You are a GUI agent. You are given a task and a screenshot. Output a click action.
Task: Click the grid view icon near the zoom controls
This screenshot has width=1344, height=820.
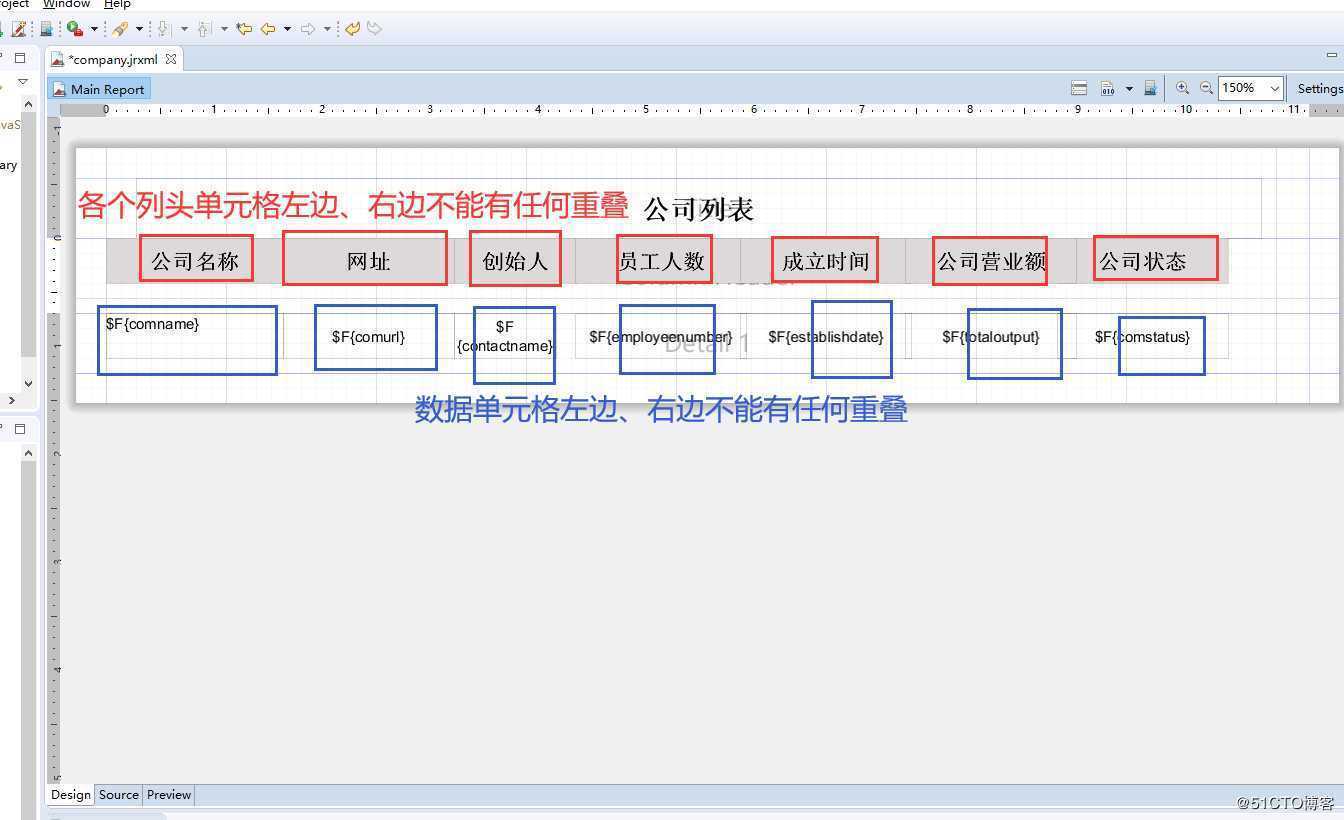point(1077,88)
